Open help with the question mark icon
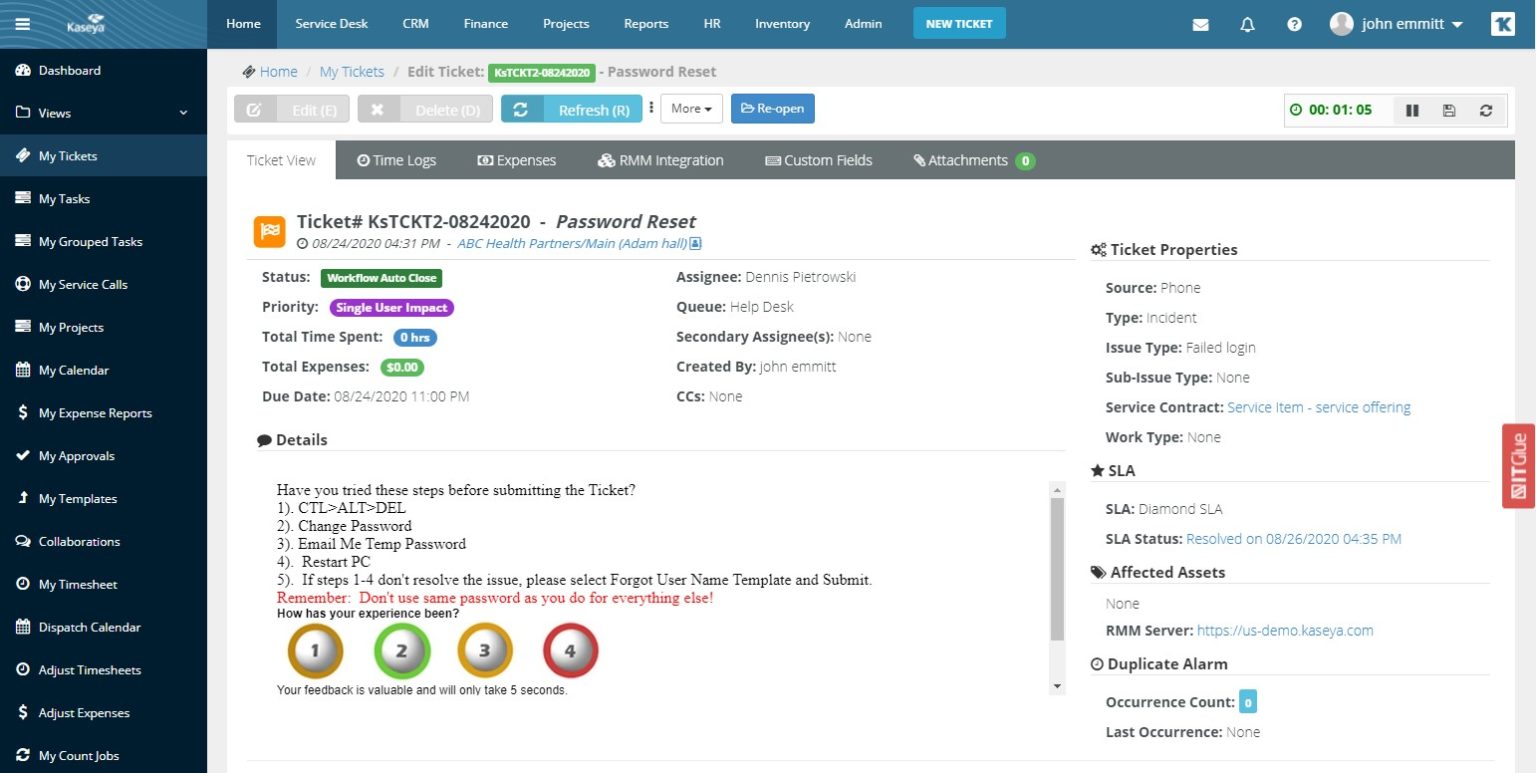 [x=1294, y=23]
